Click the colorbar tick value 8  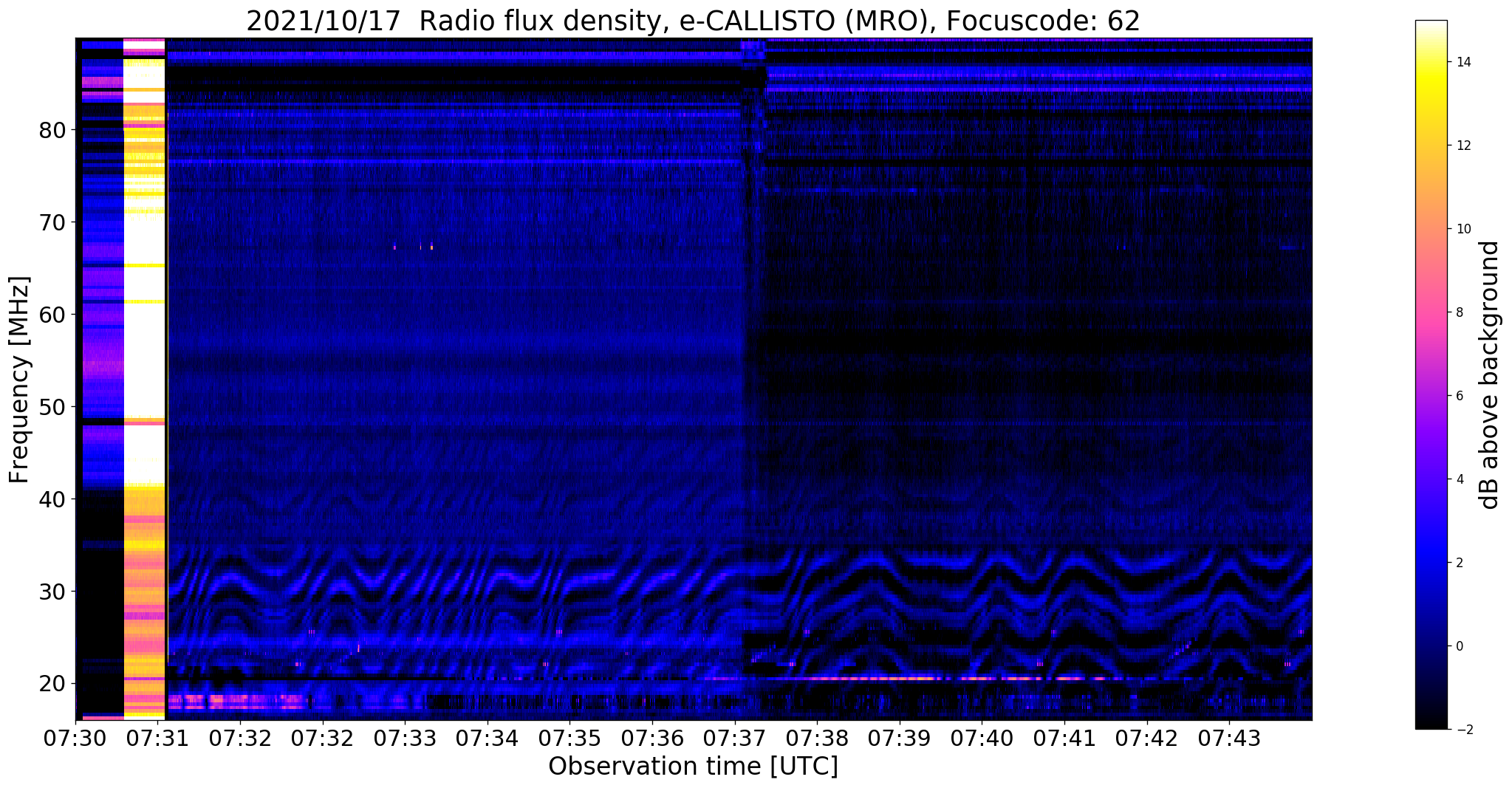pos(1459,312)
